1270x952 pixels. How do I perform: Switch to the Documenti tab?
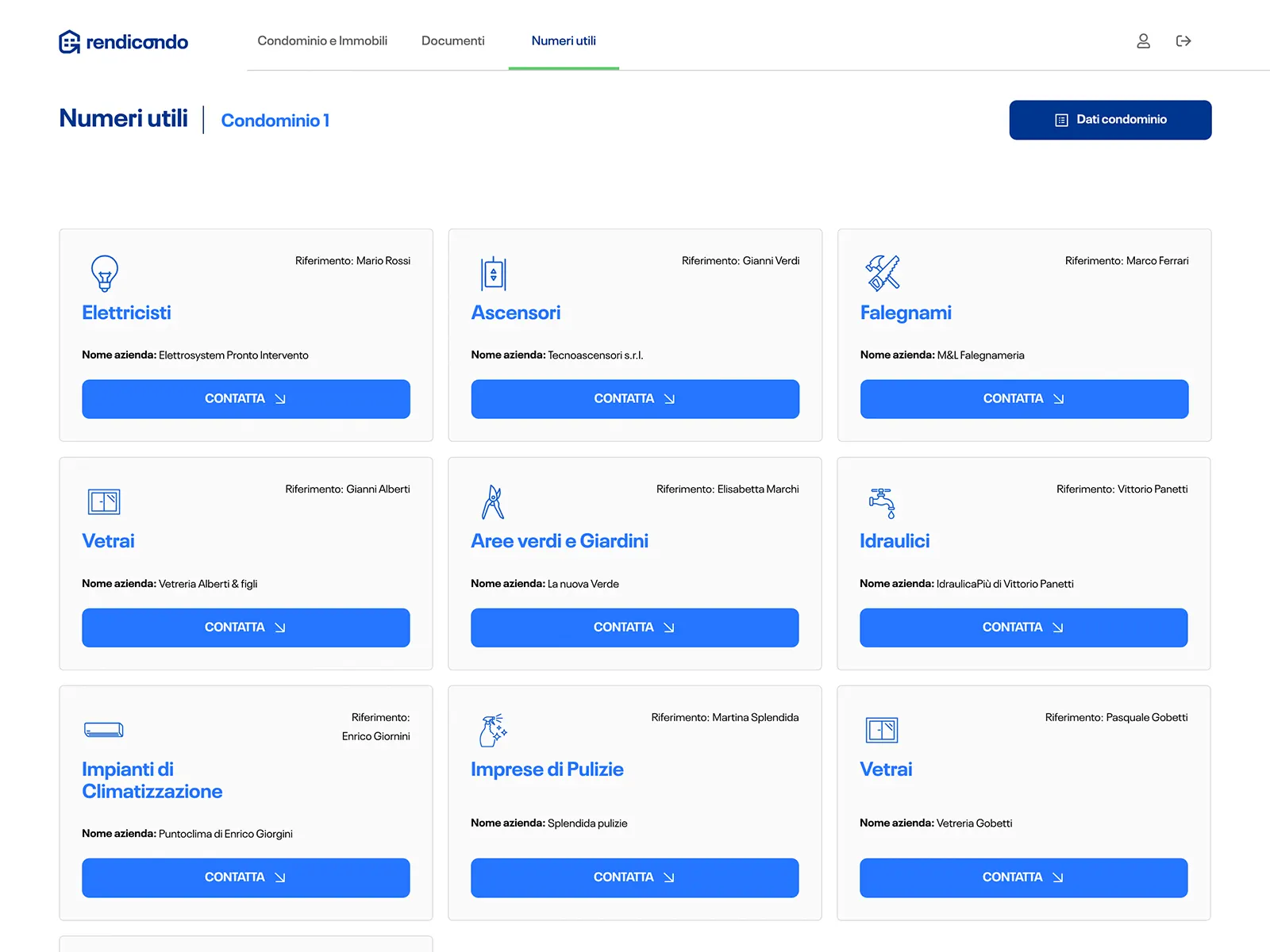click(x=452, y=41)
